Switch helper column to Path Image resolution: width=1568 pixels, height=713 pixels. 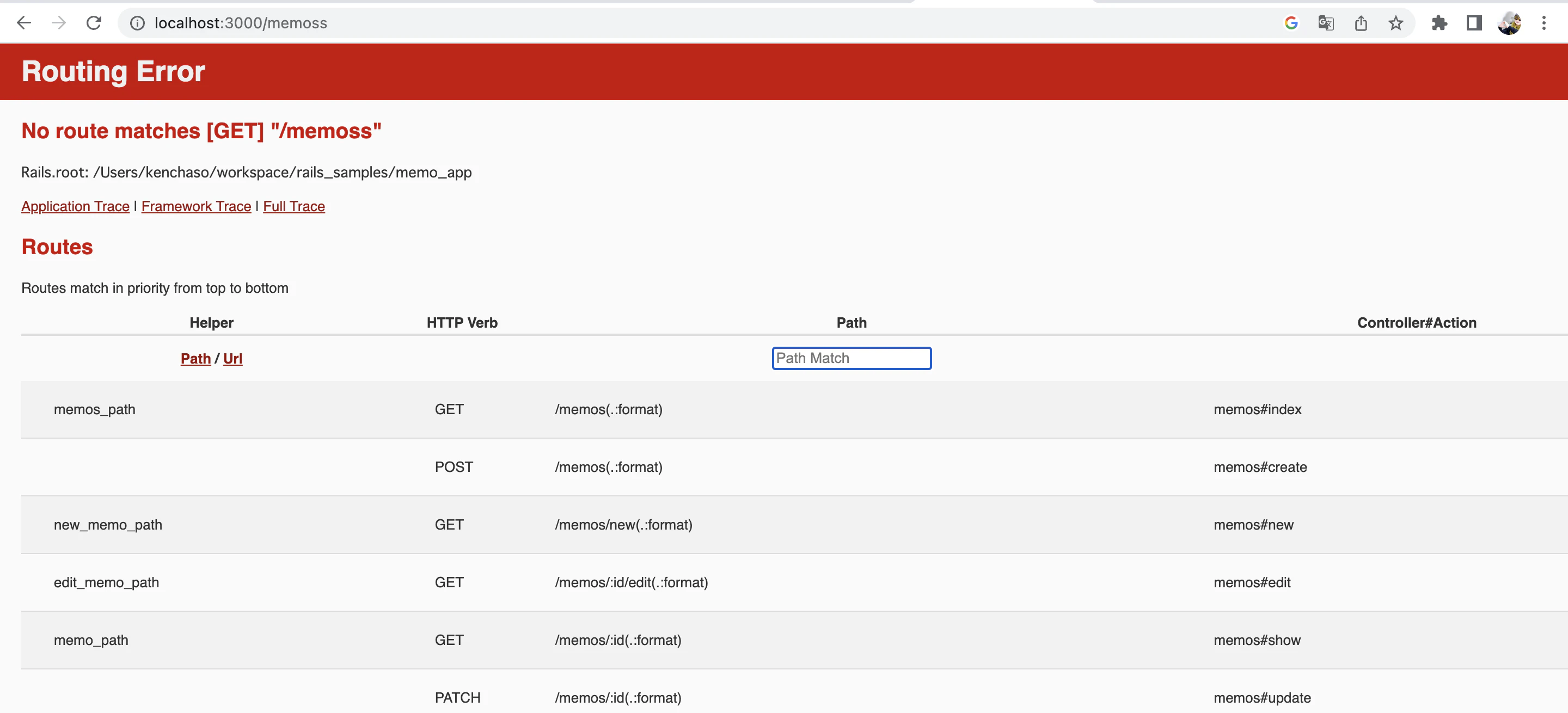195,358
